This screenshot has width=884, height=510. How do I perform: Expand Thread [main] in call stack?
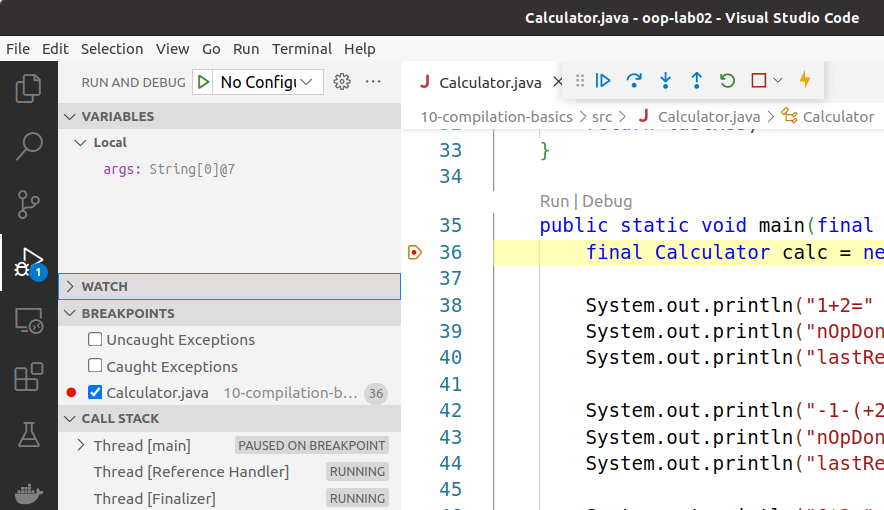click(81, 446)
